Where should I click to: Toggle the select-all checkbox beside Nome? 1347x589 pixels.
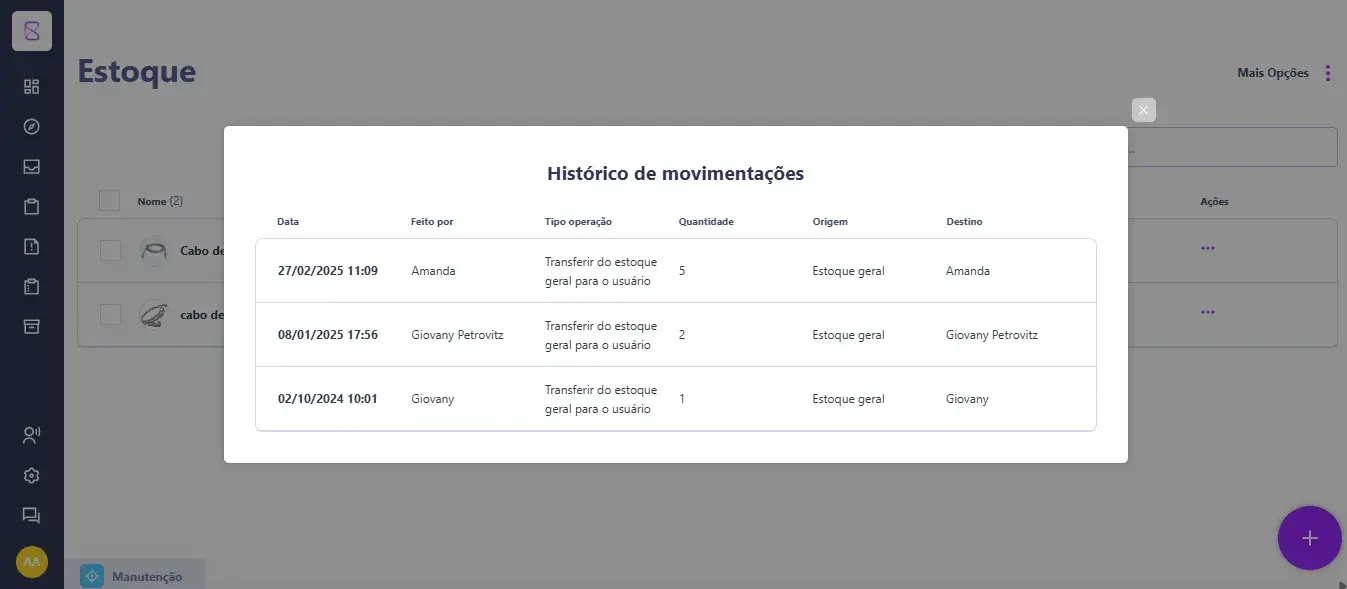110,201
